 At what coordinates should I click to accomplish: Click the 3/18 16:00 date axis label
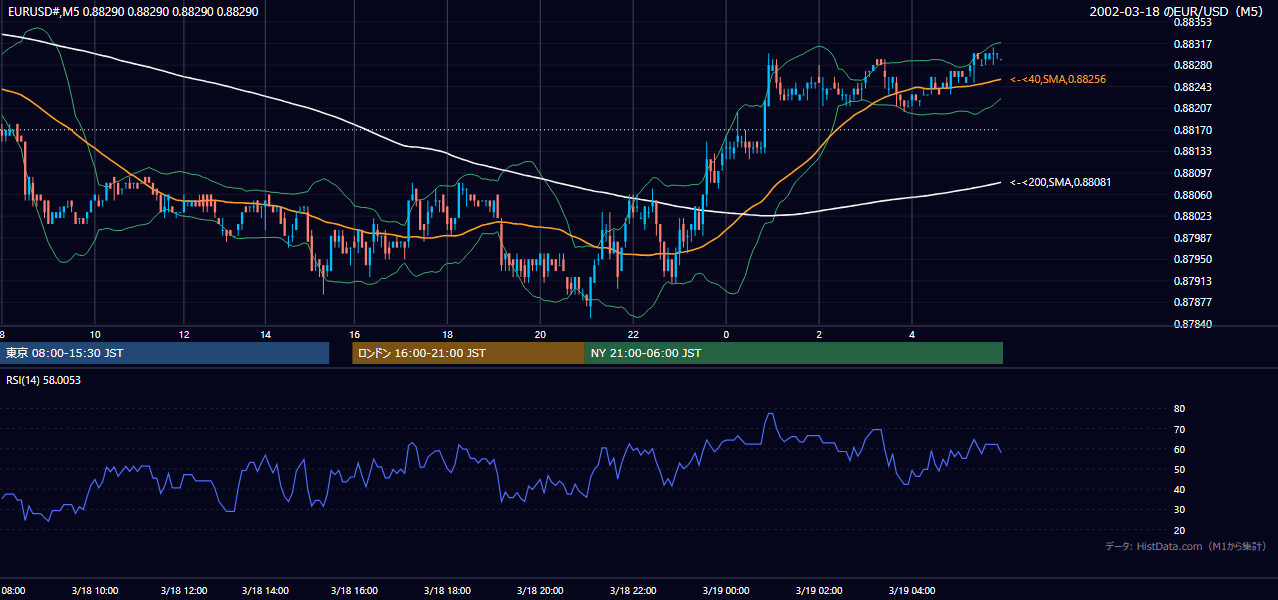pos(355,591)
